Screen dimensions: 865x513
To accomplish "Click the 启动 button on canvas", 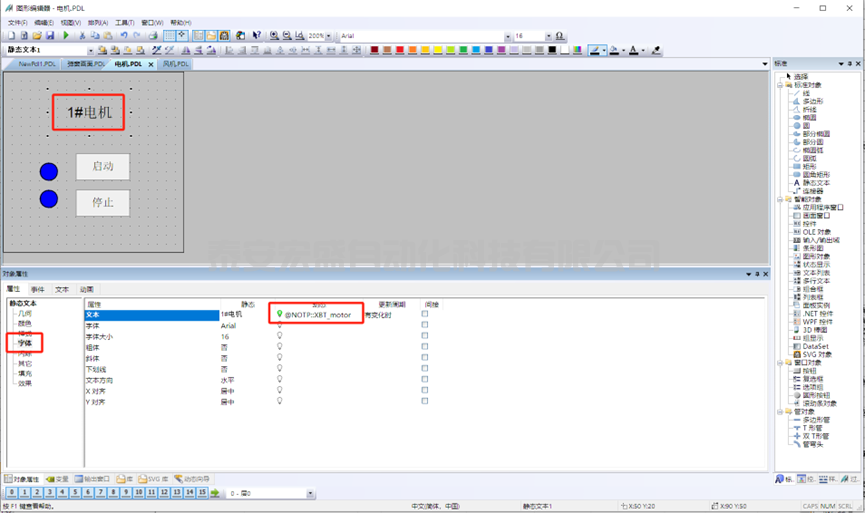I will point(102,166).
